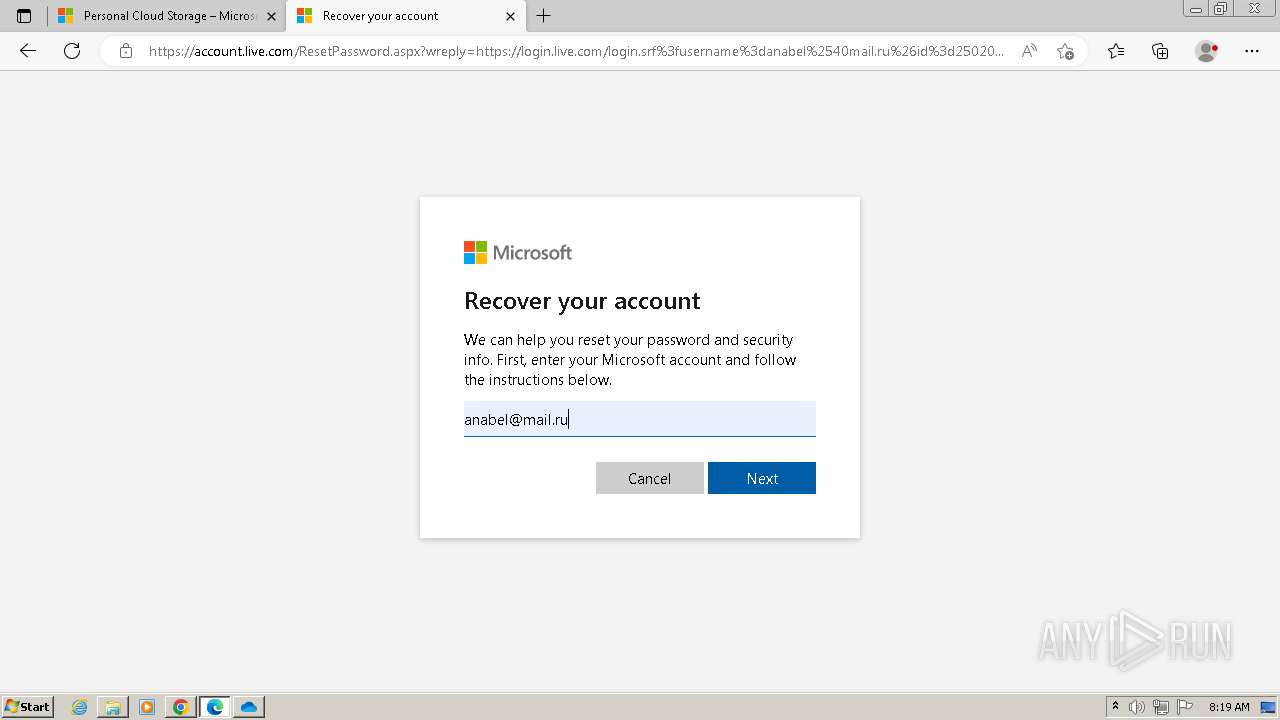
Task: Launch Google Chrome from taskbar
Action: point(181,707)
